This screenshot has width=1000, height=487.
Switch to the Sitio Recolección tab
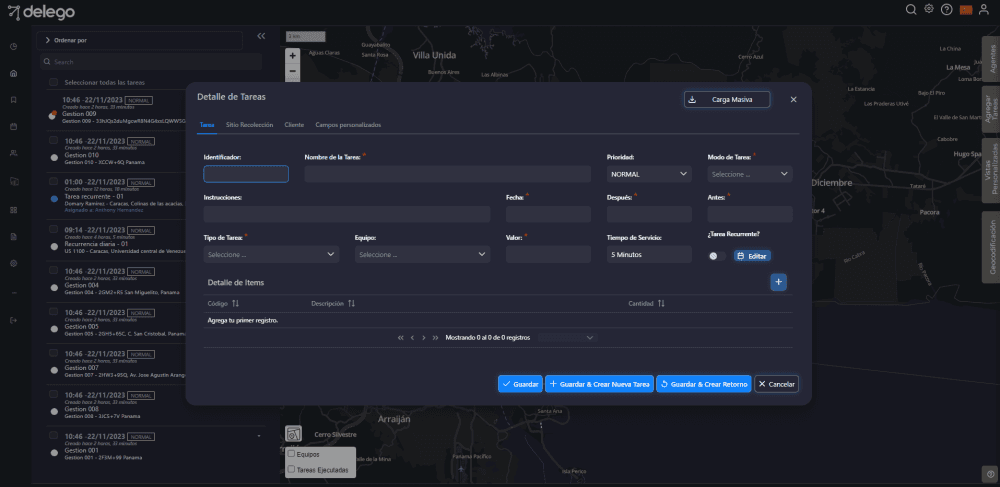[x=249, y=125]
